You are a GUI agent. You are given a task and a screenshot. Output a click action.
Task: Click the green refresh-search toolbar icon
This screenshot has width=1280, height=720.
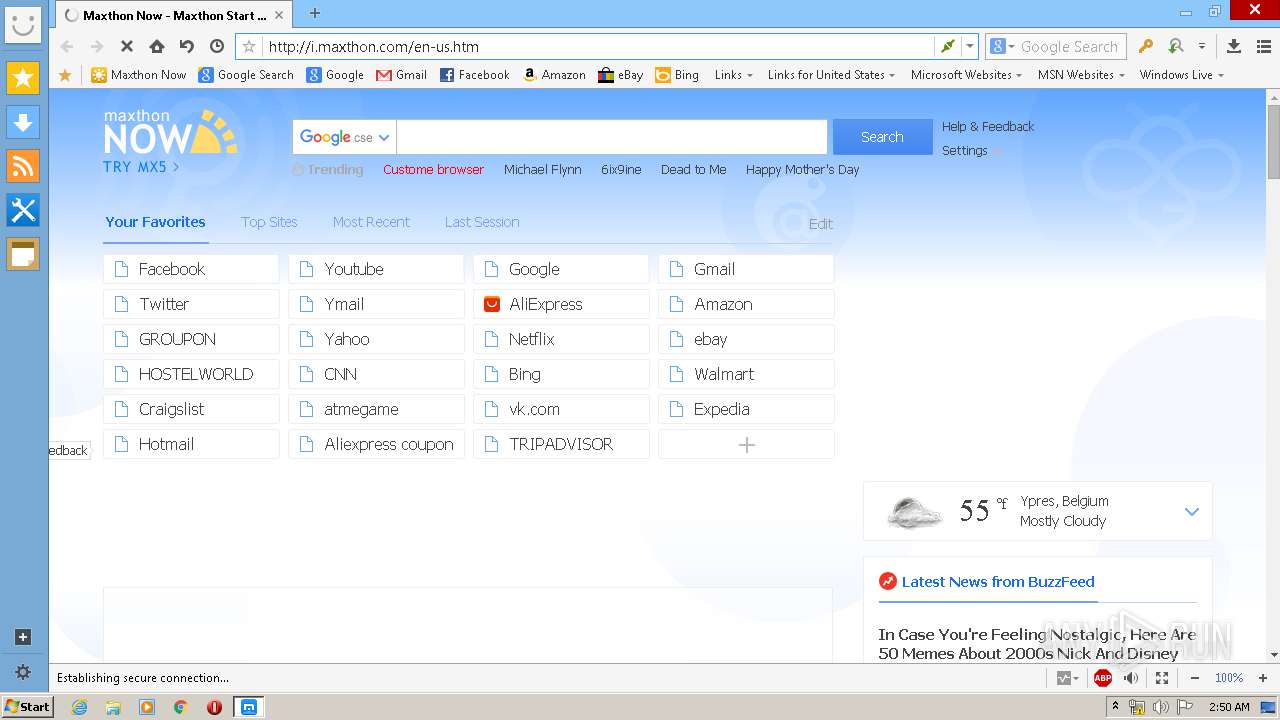(1176, 46)
